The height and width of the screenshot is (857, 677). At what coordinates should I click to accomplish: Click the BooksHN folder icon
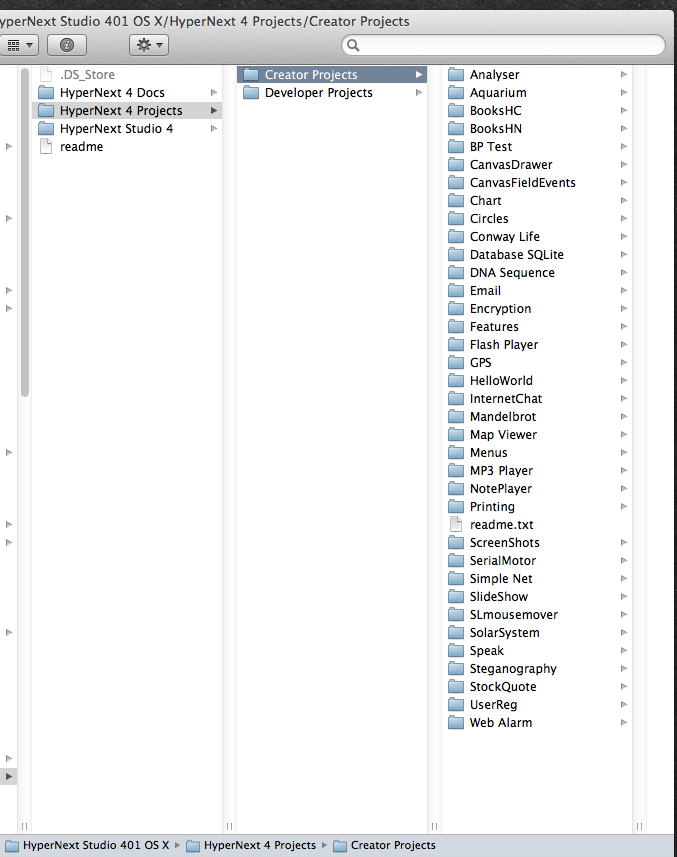point(456,128)
